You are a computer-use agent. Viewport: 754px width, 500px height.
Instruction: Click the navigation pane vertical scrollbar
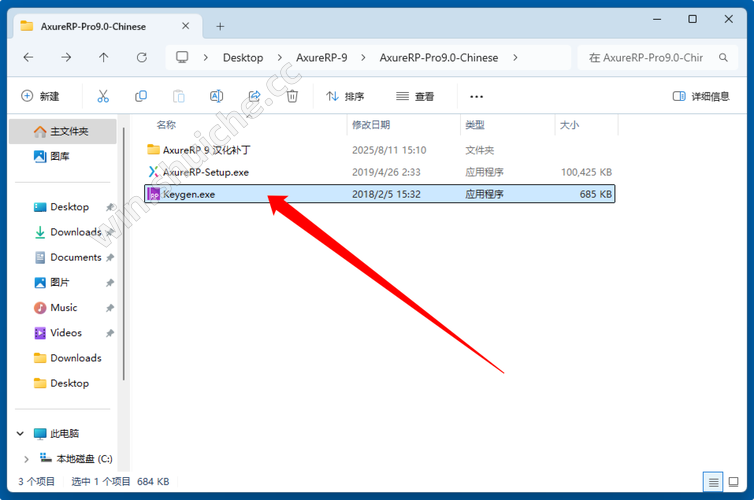(x=124, y=254)
